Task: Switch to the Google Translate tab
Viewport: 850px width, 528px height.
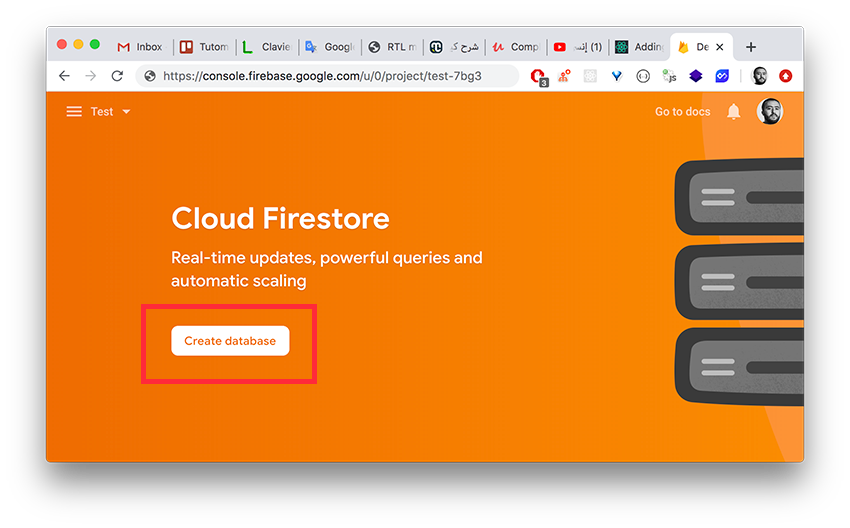Action: tap(330, 47)
